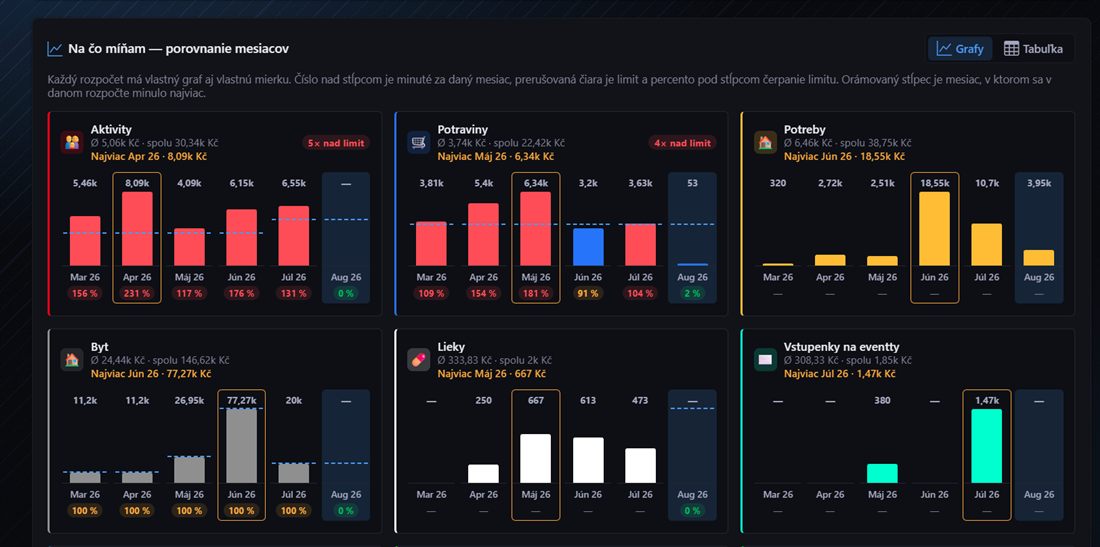
Task: Click 'Najviac Apr 26 · 8,09k Kč' text
Action: pyautogui.click(x=149, y=156)
